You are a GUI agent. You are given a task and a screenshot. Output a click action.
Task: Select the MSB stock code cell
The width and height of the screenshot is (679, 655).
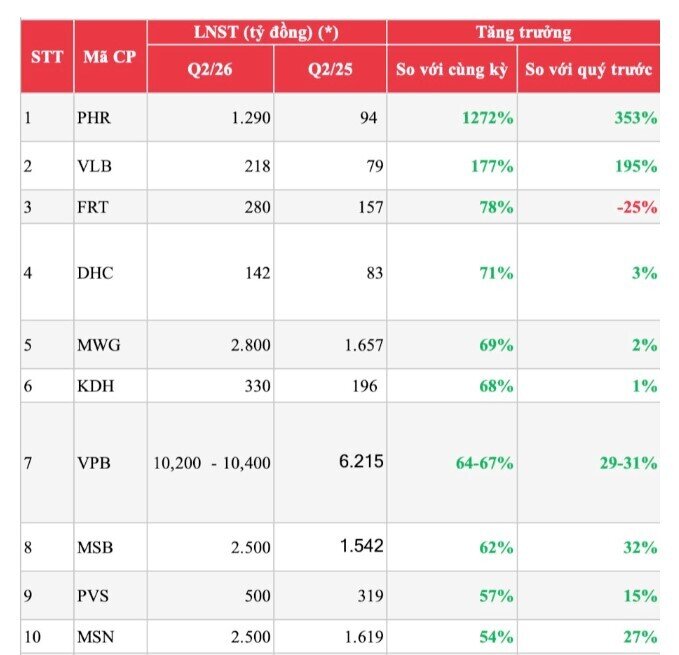pyautogui.click(x=110, y=547)
